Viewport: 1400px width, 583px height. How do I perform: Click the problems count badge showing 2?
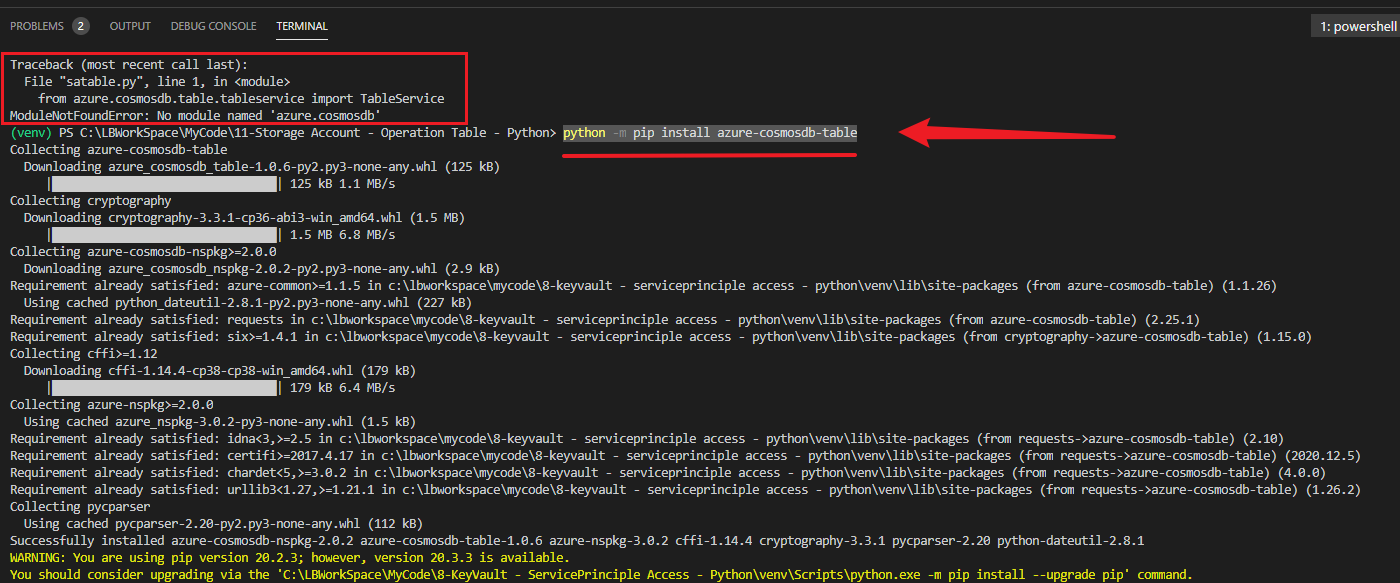tap(80, 26)
